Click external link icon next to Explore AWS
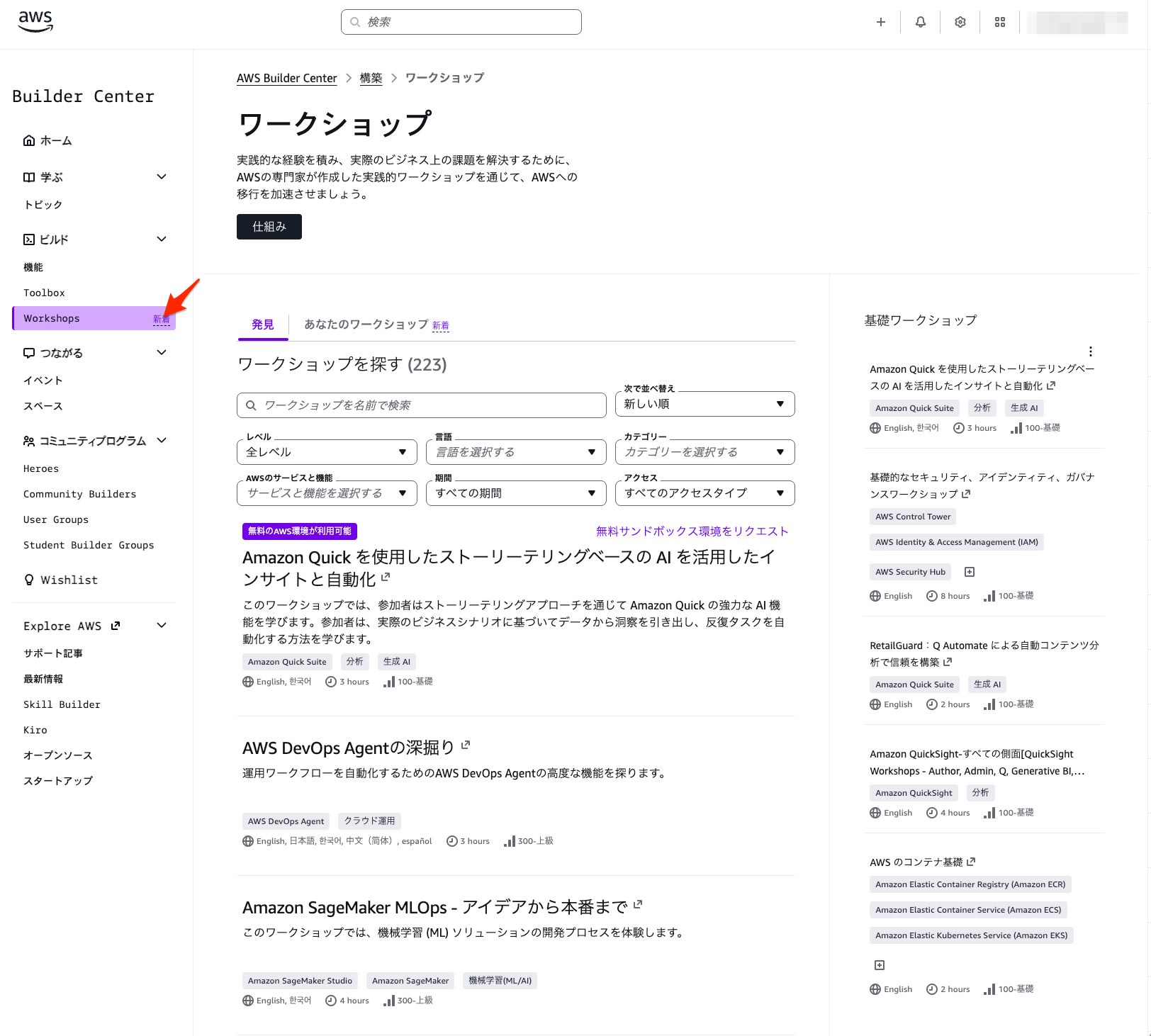Screen dimensions: 1151x1036 coord(116,626)
